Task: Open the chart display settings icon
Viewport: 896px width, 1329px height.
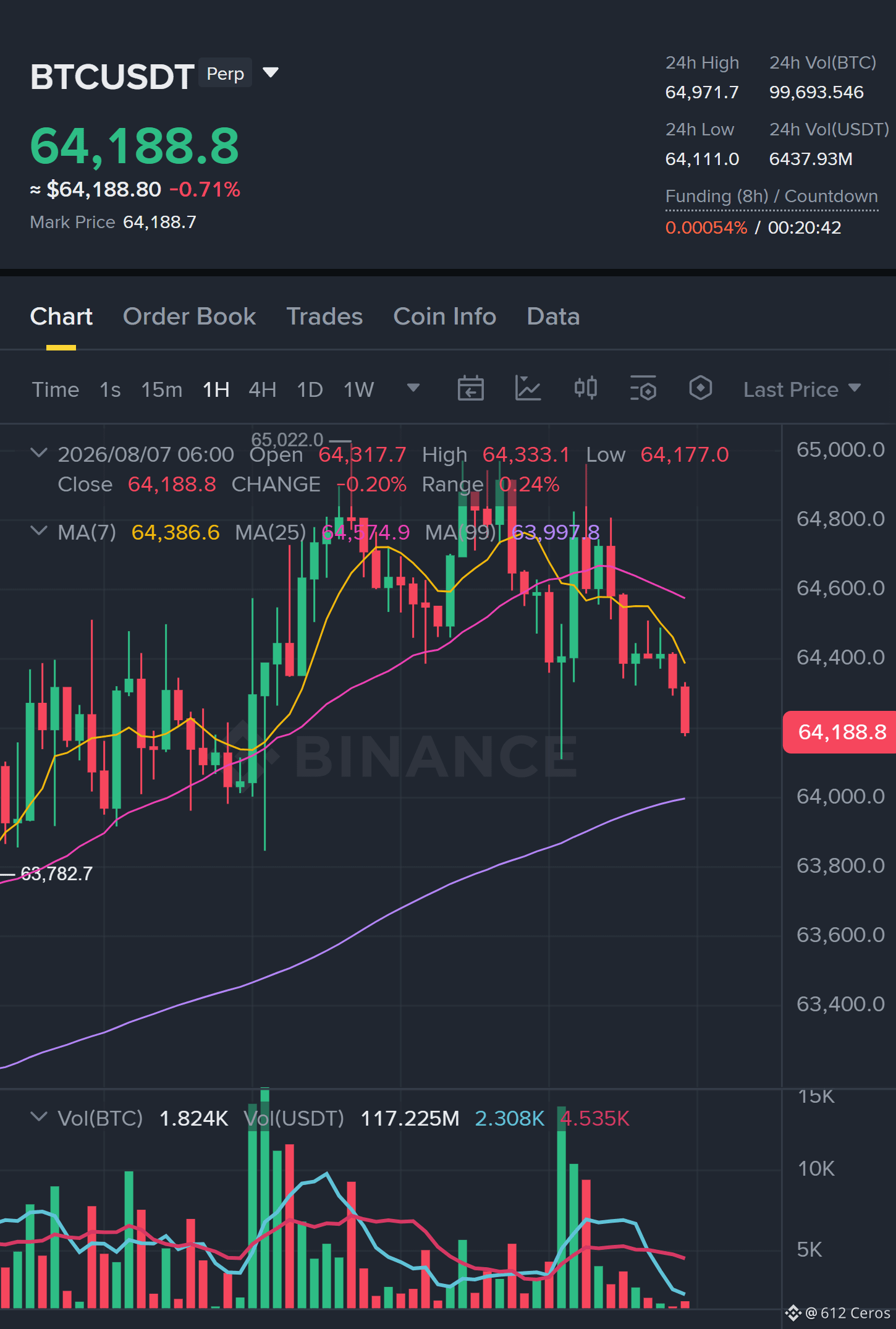Action: click(643, 389)
